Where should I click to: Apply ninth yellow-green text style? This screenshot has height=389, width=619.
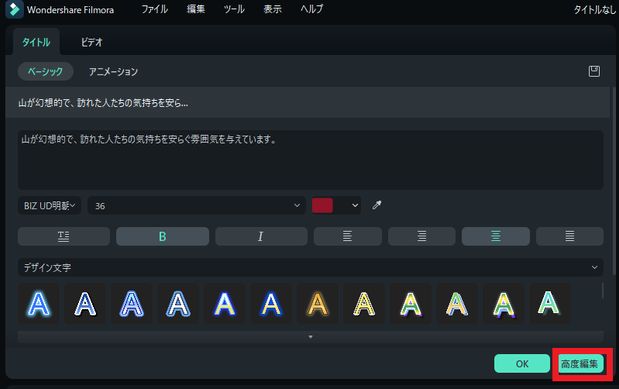(x=410, y=304)
